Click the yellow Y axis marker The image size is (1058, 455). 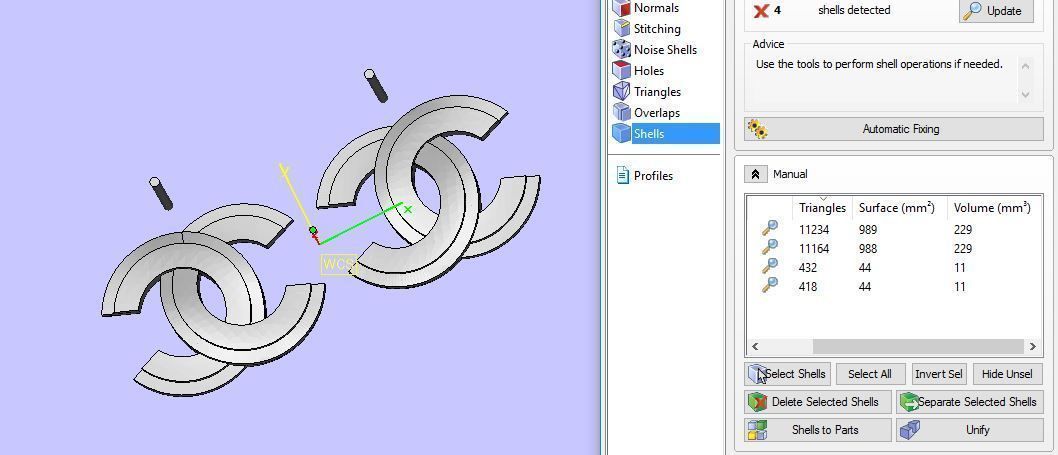click(285, 171)
